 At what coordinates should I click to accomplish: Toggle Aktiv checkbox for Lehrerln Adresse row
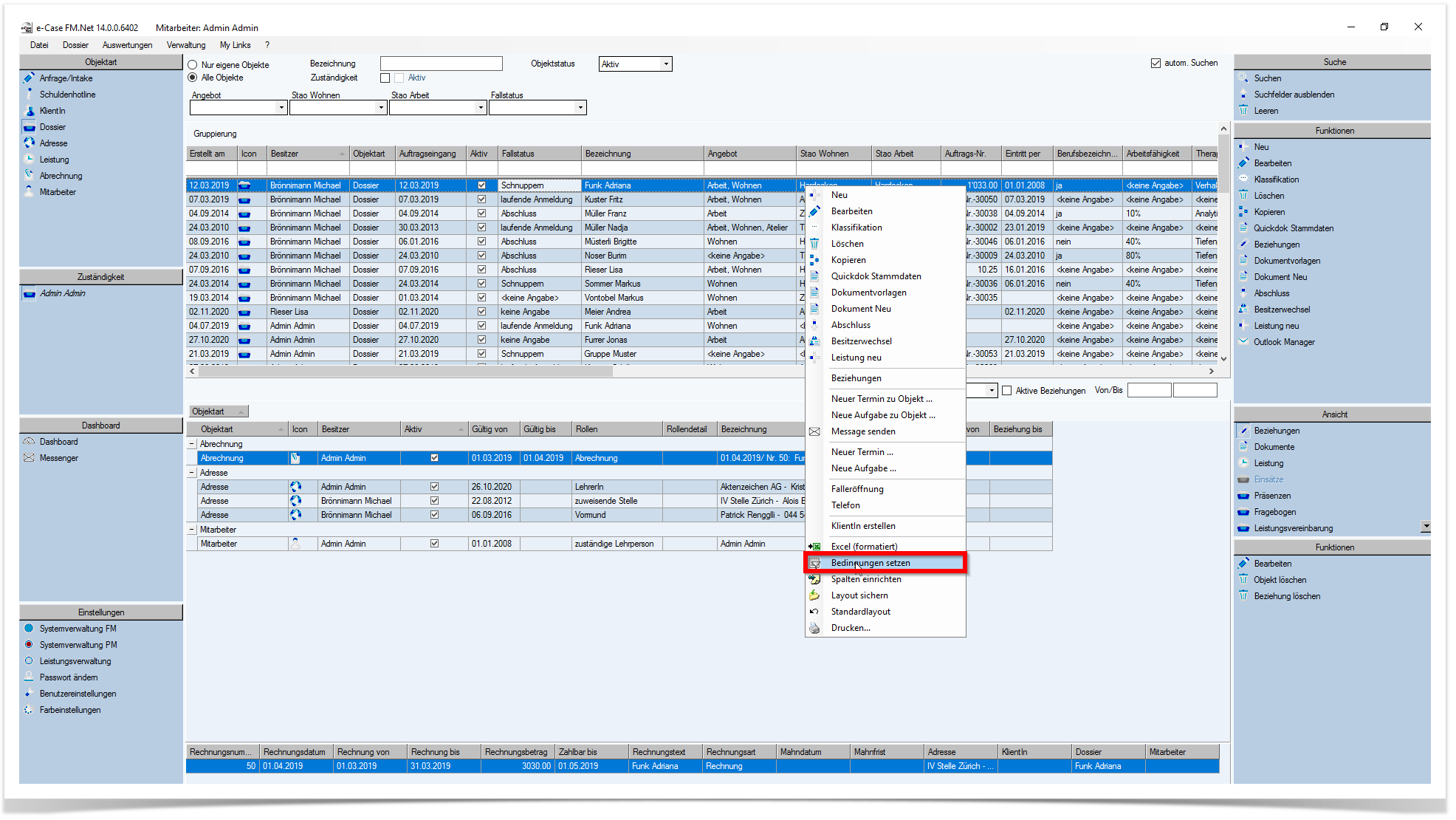(434, 486)
